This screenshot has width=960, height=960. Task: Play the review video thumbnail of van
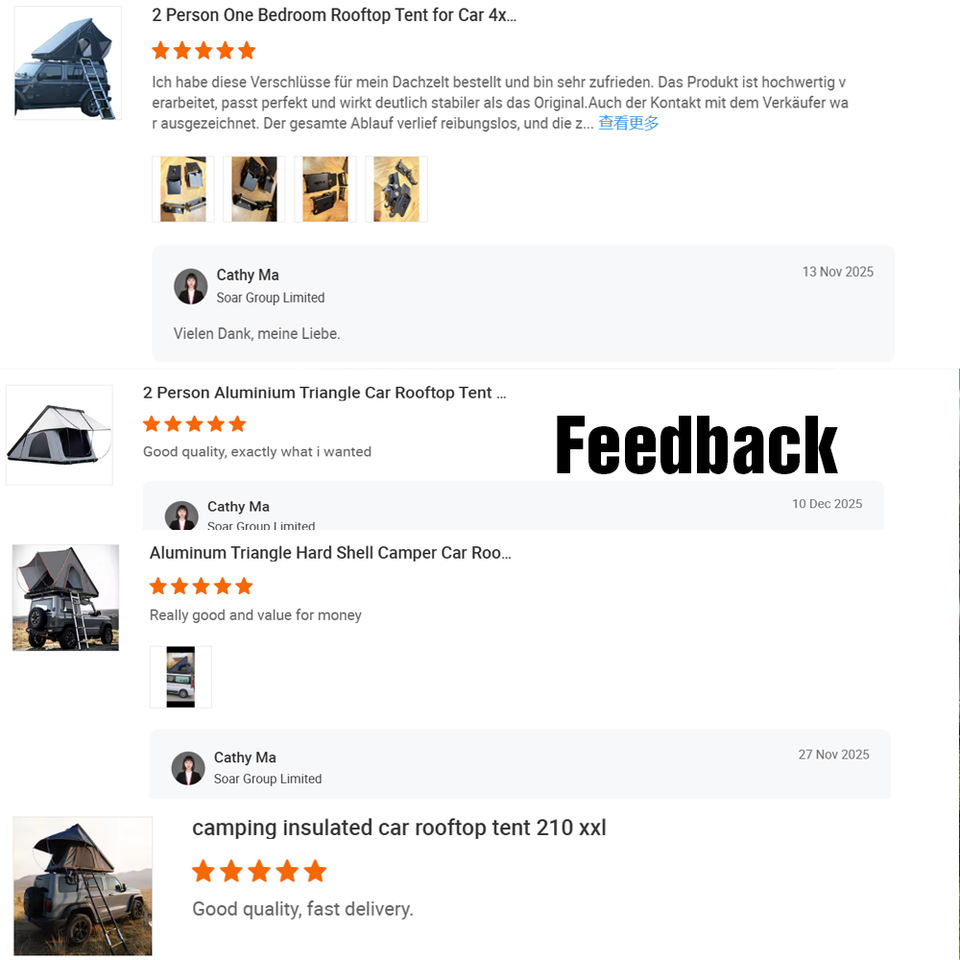pos(181,677)
